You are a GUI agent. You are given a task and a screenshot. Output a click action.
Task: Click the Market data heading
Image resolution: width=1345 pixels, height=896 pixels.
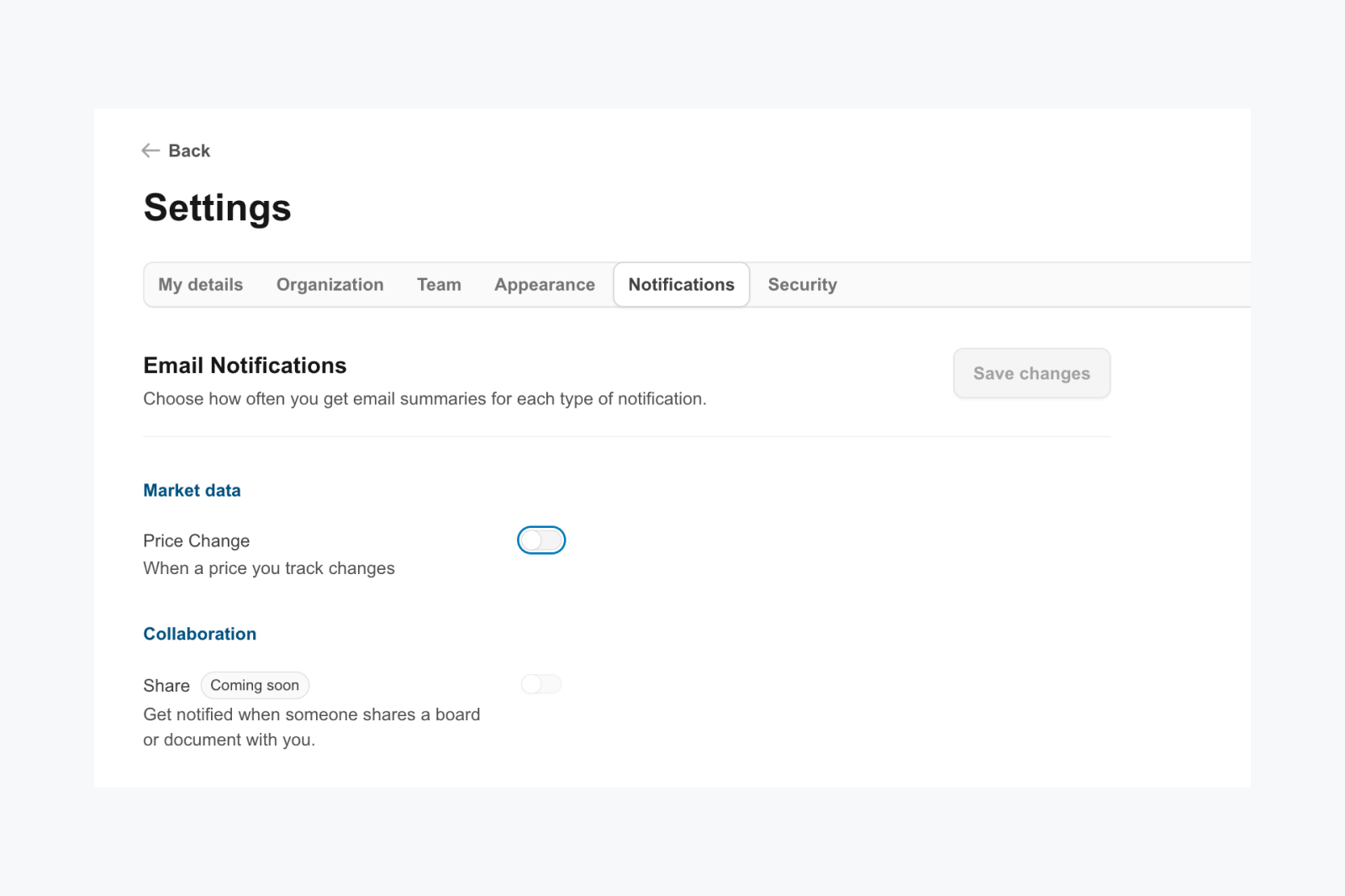coord(192,490)
